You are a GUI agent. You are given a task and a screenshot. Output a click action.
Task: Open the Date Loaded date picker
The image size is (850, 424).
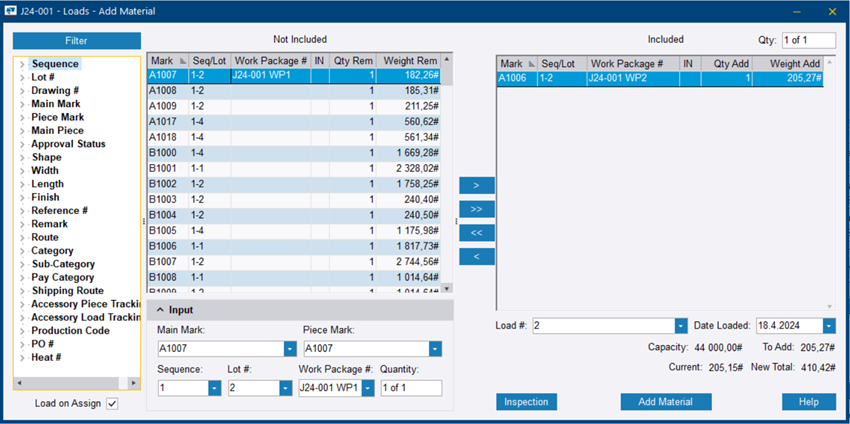(x=829, y=326)
